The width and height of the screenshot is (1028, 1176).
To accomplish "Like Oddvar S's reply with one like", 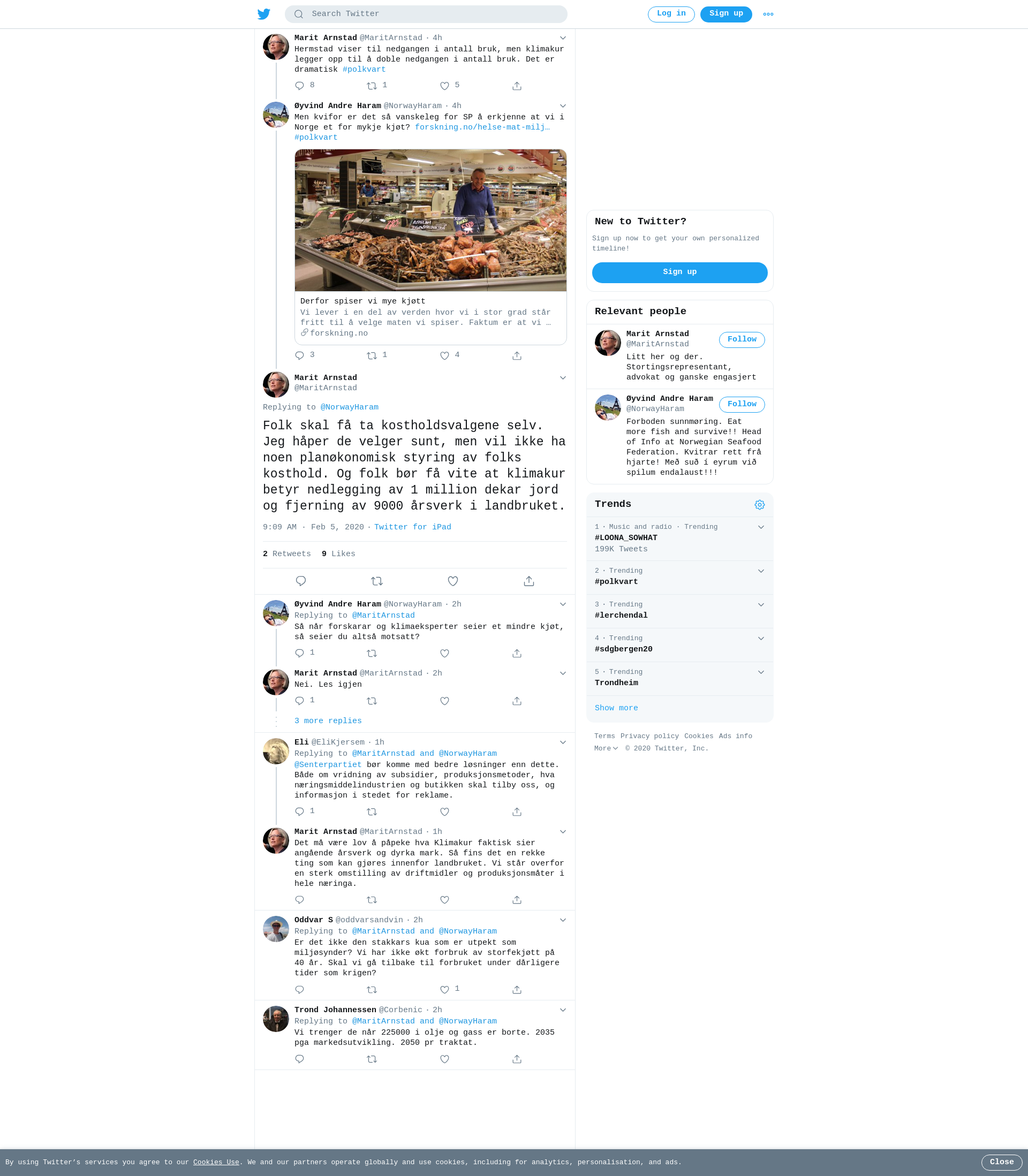I will pos(444,990).
